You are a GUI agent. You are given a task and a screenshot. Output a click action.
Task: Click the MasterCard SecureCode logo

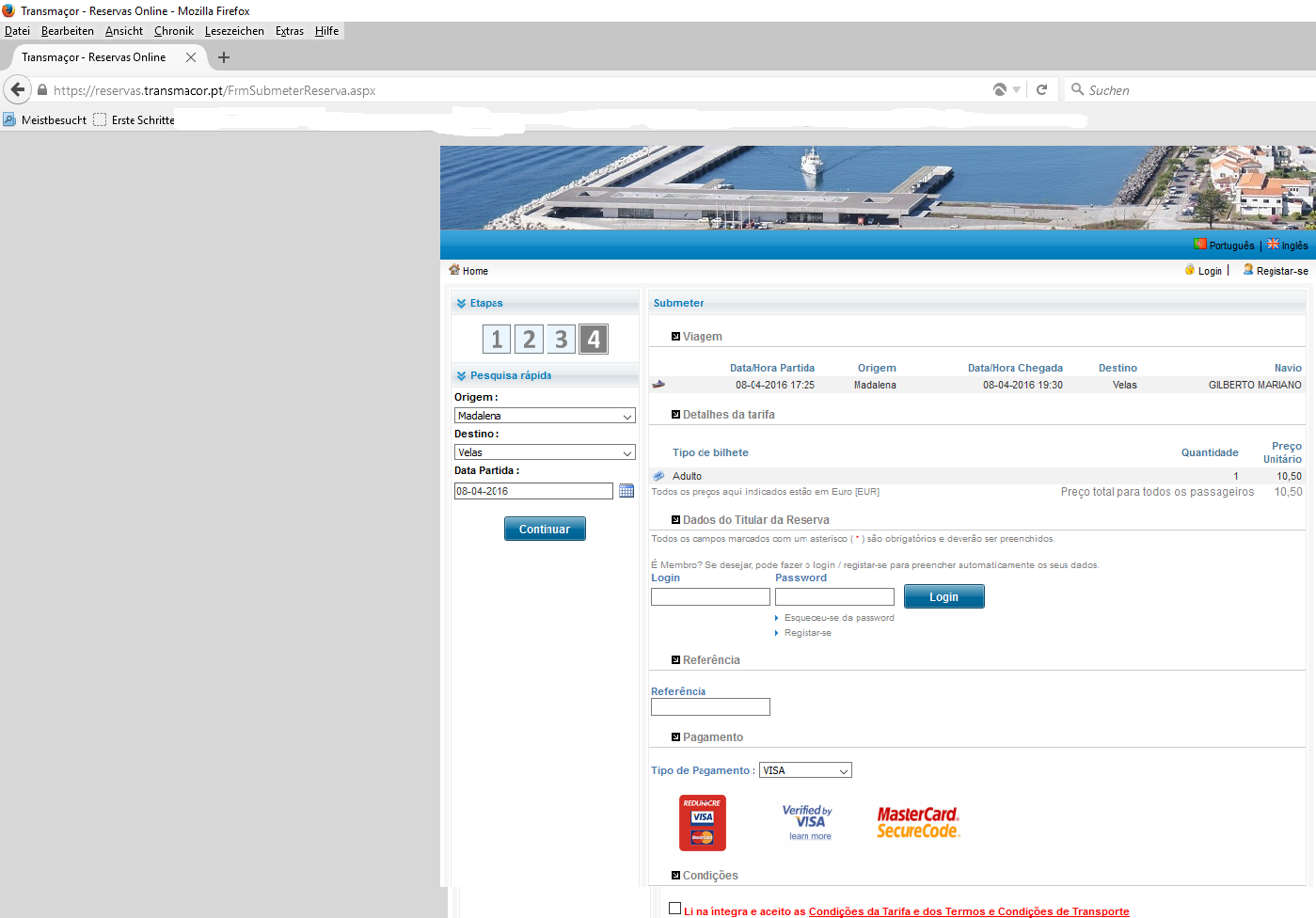click(x=918, y=822)
